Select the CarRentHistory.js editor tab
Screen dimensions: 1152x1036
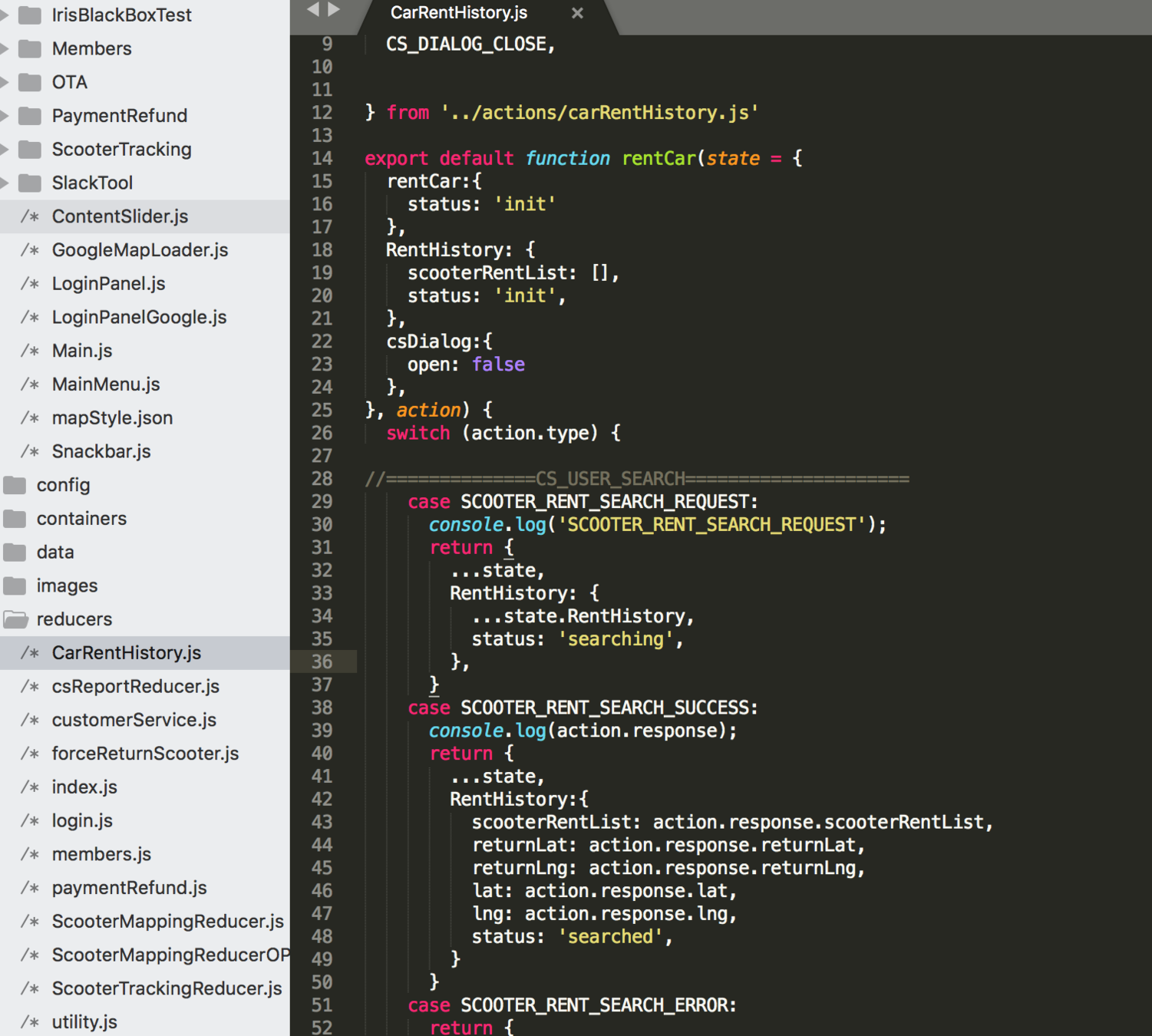coord(459,13)
